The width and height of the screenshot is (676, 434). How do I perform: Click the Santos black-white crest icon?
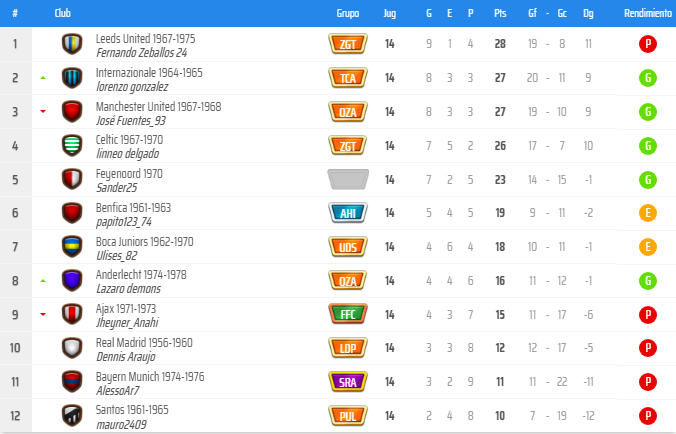pyautogui.click(x=72, y=416)
